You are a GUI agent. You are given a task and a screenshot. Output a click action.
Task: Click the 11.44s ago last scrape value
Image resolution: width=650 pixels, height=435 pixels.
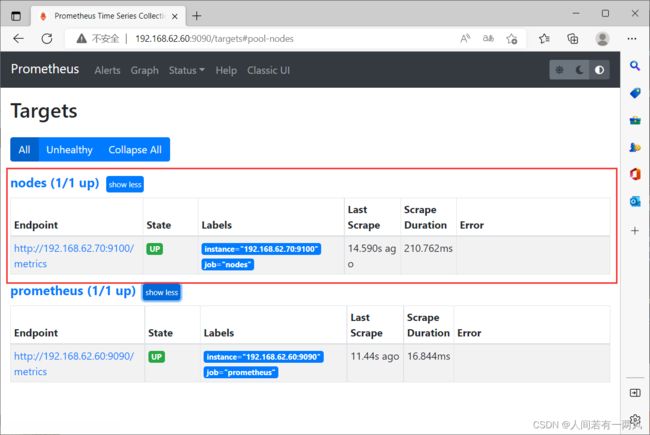(375, 356)
